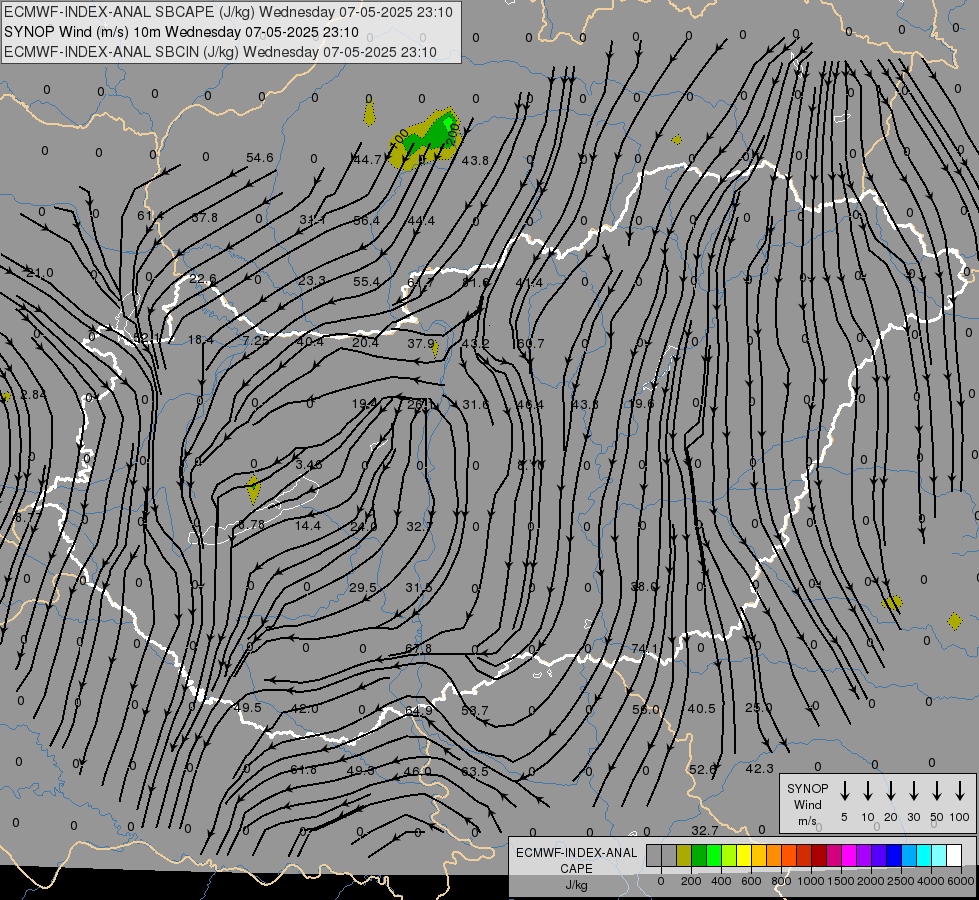Click the 2500 tick label on CAPE scale

[901, 881]
